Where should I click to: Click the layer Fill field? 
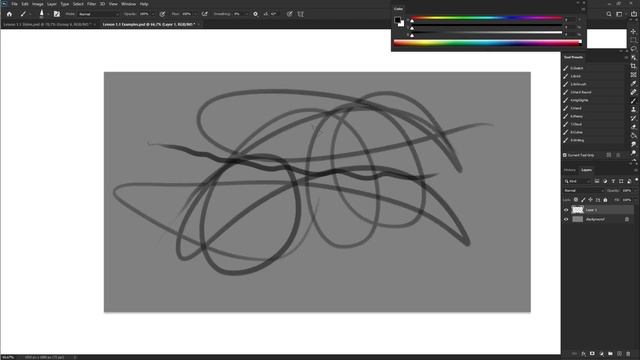(x=627, y=200)
